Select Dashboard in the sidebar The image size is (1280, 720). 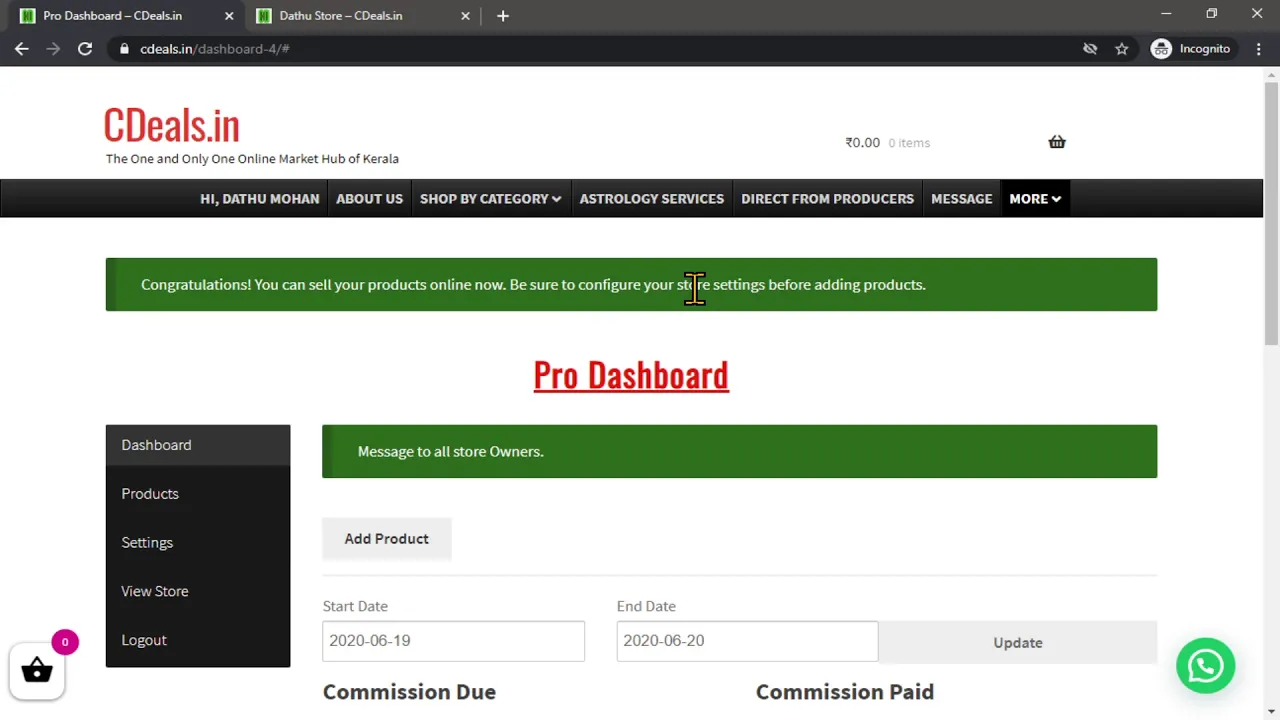(198, 445)
